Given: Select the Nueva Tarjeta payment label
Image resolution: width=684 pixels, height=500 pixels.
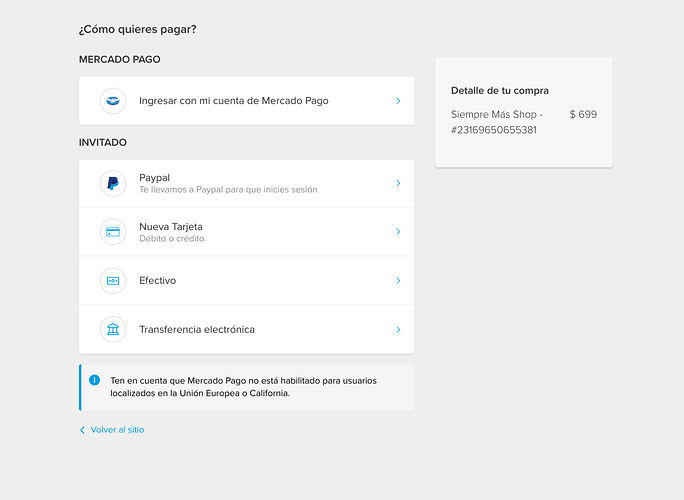Looking at the screenshot, I should click(171, 227).
